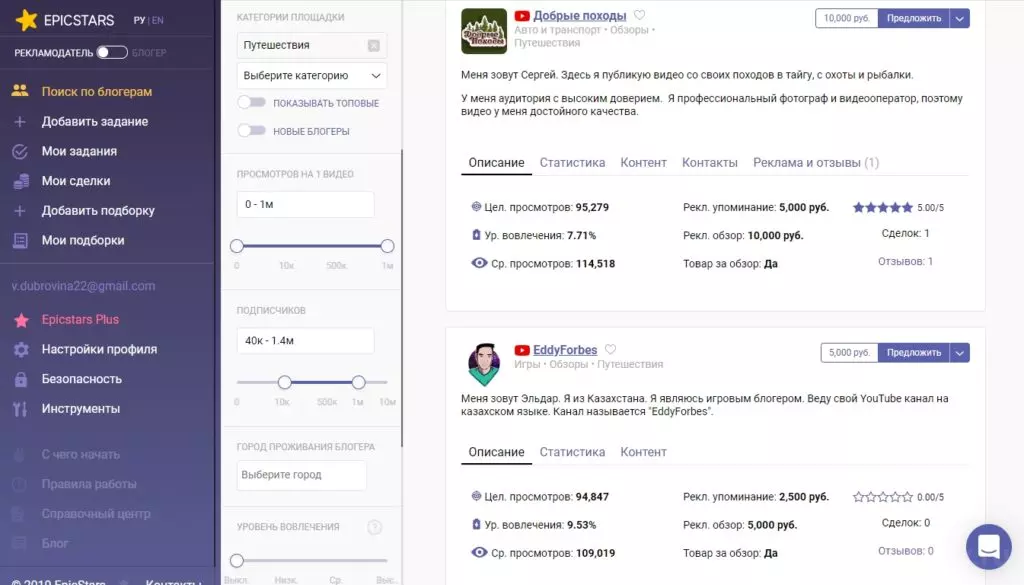Open the chat widget bubble
This screenshot has height=585, width=1024.
pyautogui.click(x=989, y=546)
